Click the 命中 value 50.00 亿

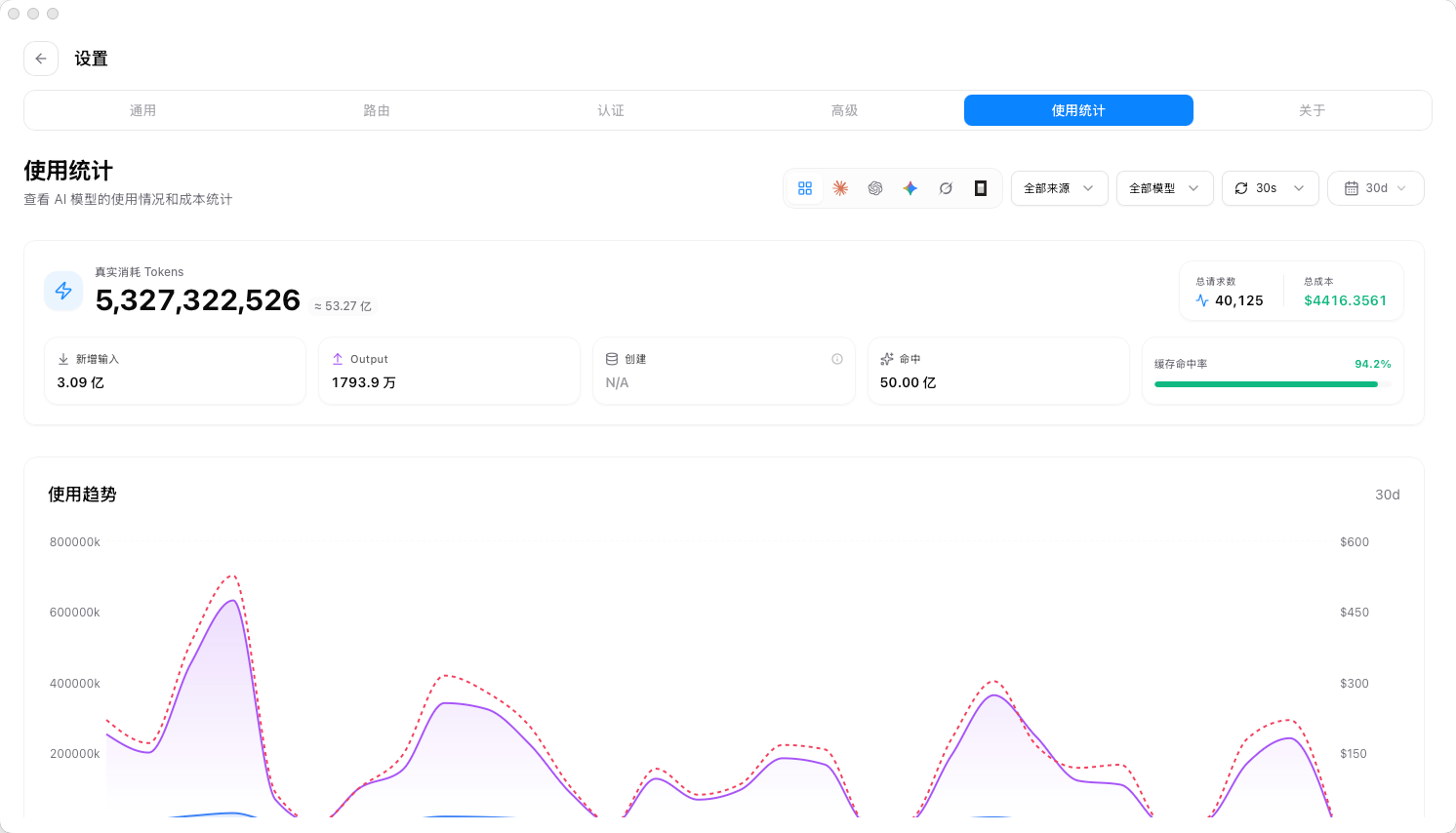[909, 382]
